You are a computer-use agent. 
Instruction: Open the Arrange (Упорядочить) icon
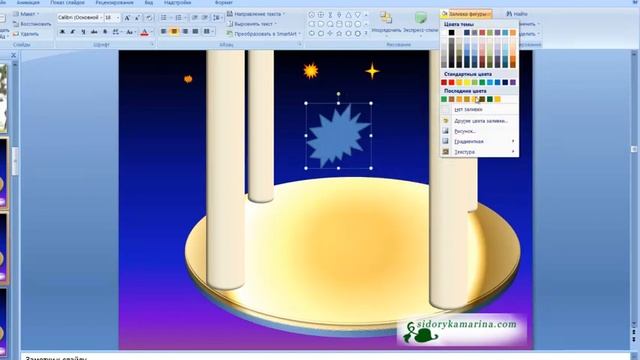[386, 18]
